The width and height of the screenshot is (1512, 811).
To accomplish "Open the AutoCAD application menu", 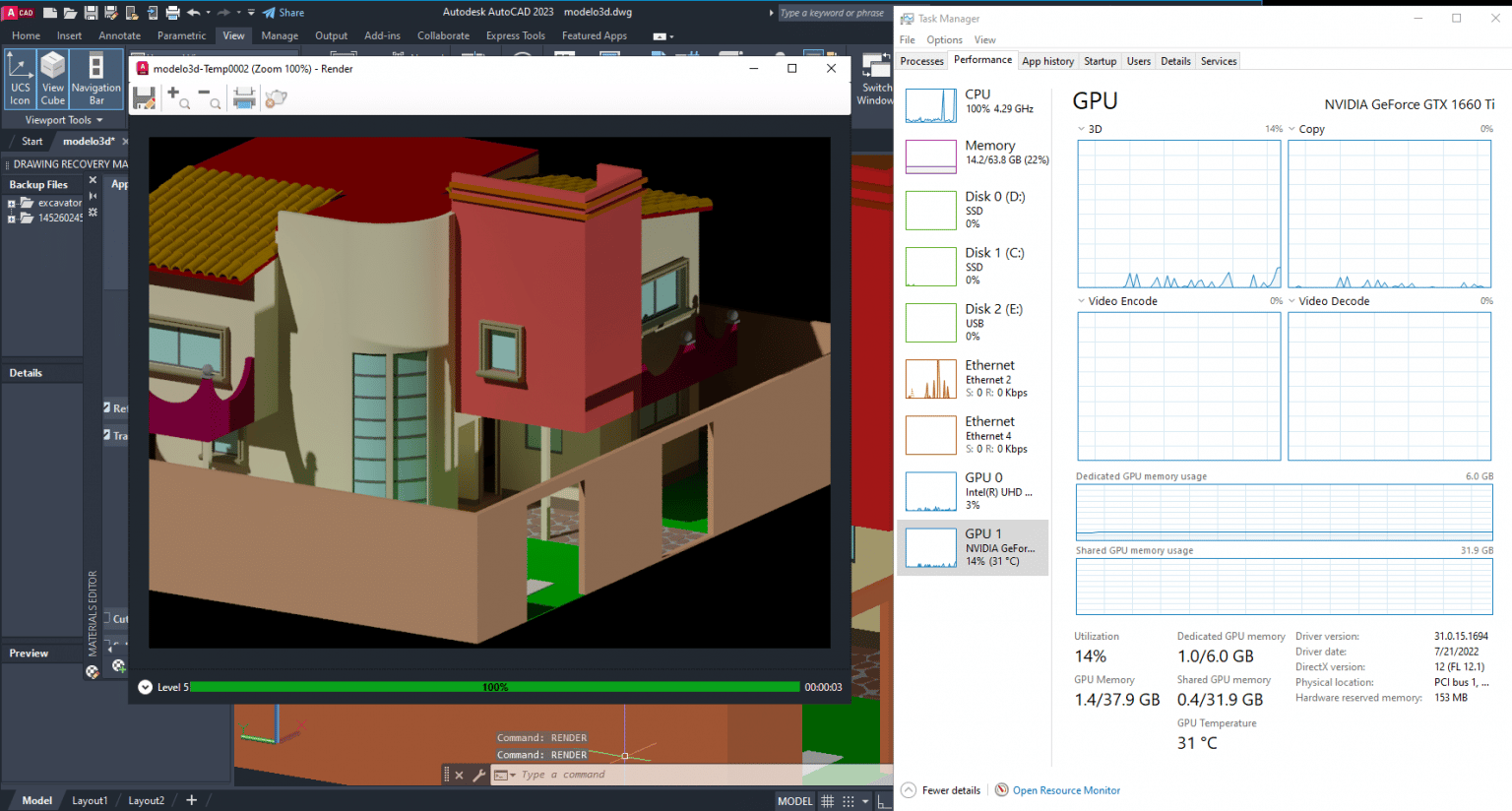I will (x=19, y=13).
